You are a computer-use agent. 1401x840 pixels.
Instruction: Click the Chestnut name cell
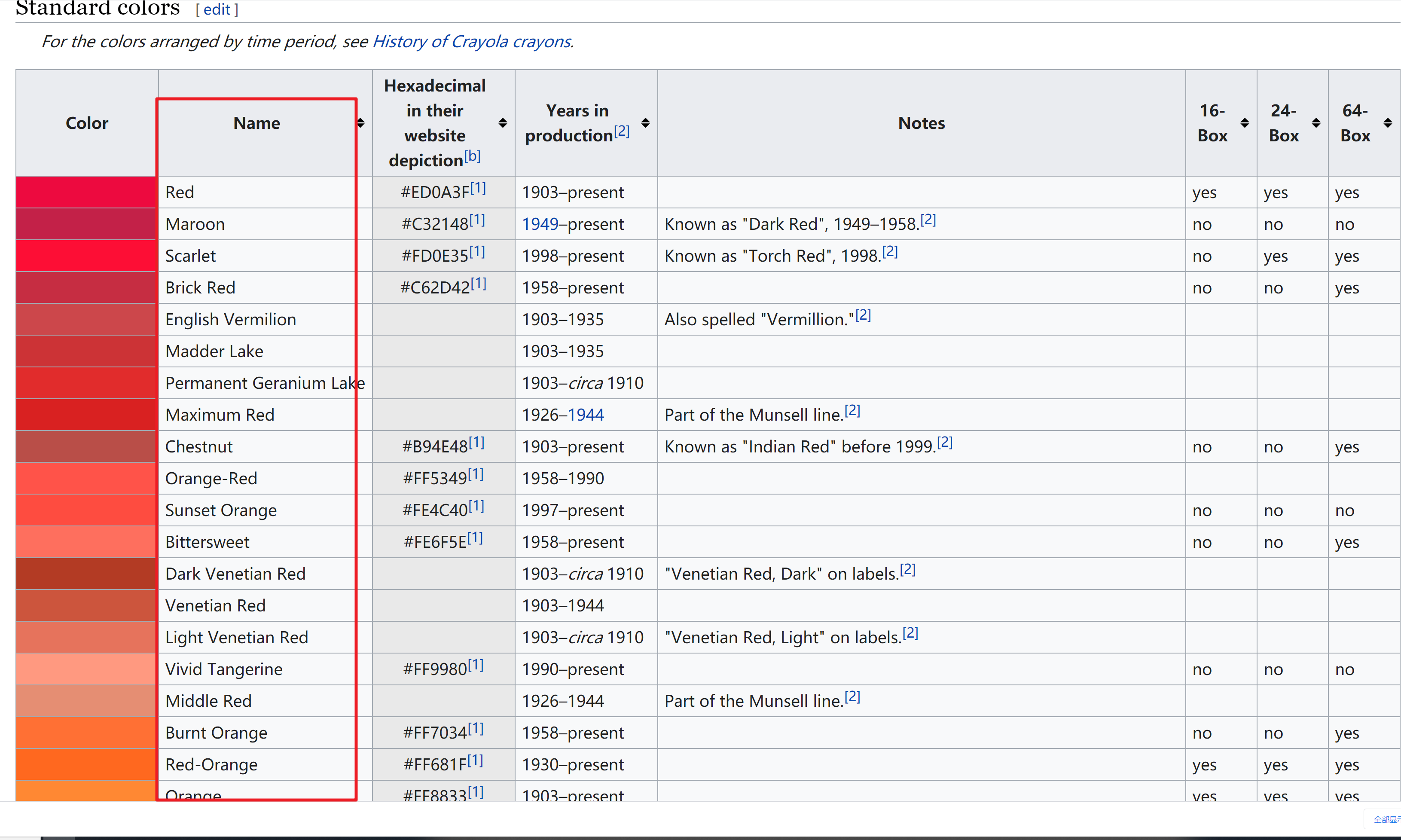click(199, 446)
